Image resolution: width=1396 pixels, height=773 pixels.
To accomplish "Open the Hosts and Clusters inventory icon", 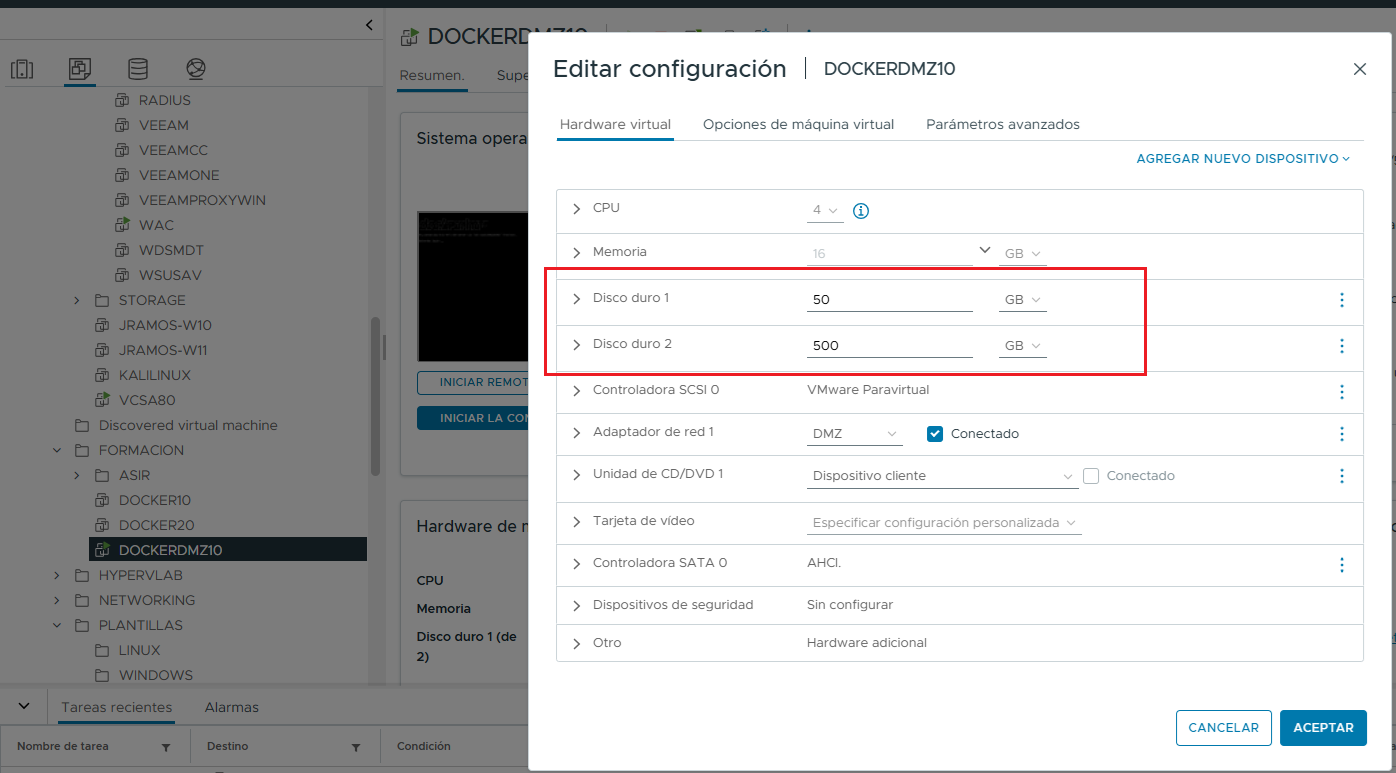I will click(22, 69).
